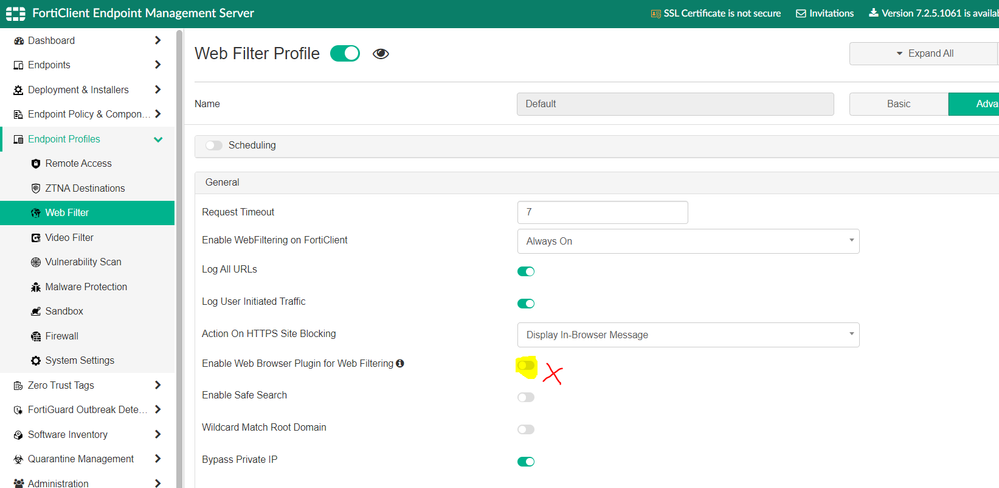The width and height of the screenshot is (999, 488).
Task: Click the version download arrow icon
Action: [x=873, y=13]
